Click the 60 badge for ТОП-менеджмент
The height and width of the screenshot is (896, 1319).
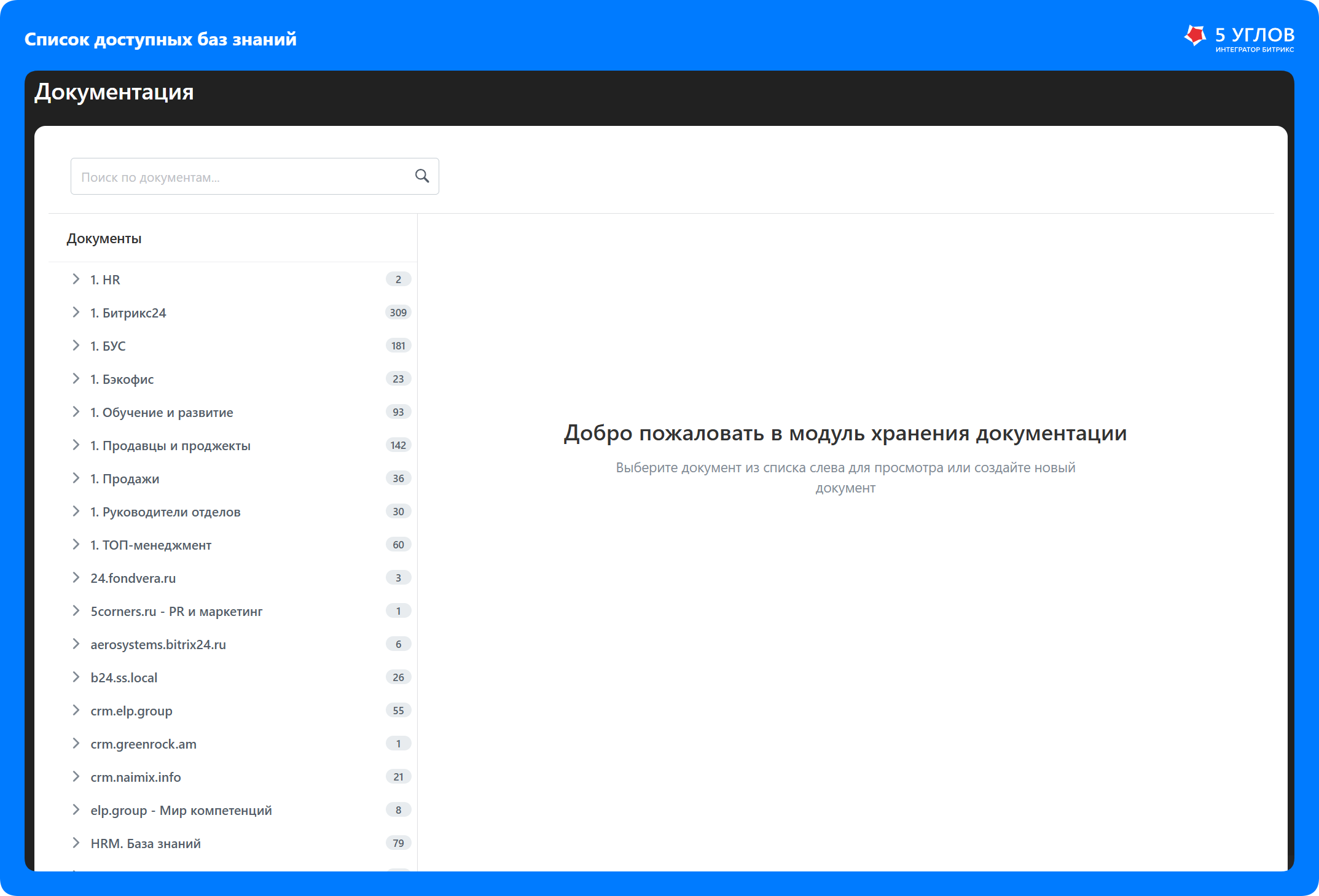(398, 544)
